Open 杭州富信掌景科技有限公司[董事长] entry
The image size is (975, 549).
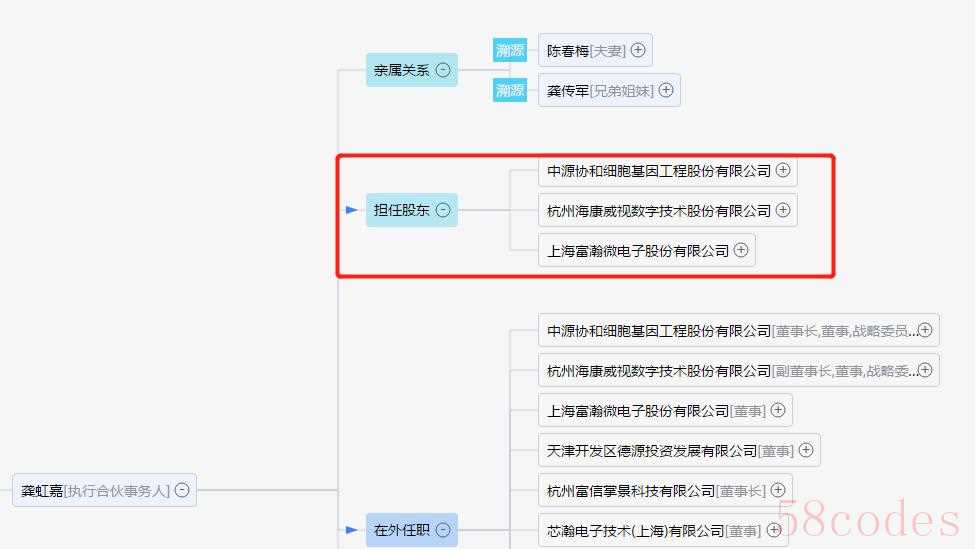coord(665,490)
